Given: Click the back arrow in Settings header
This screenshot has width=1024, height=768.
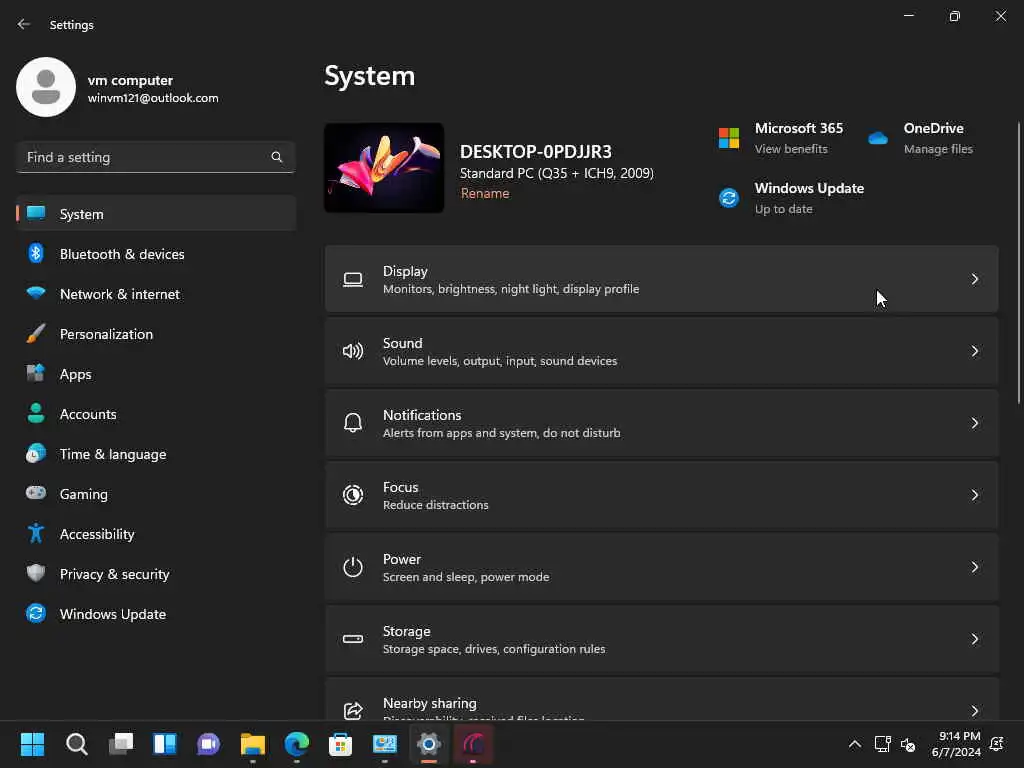Looking at the screenshot, I should (x=24, y=24).
